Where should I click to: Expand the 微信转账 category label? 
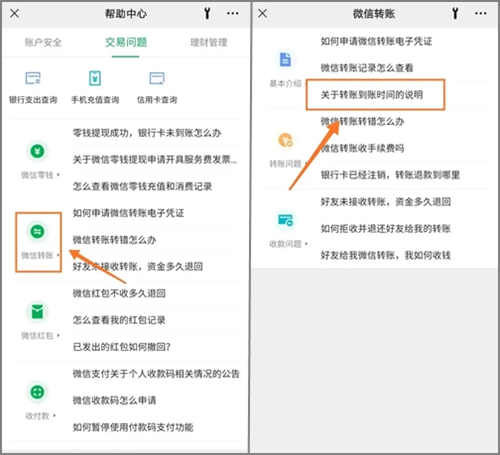coord(40,255)
